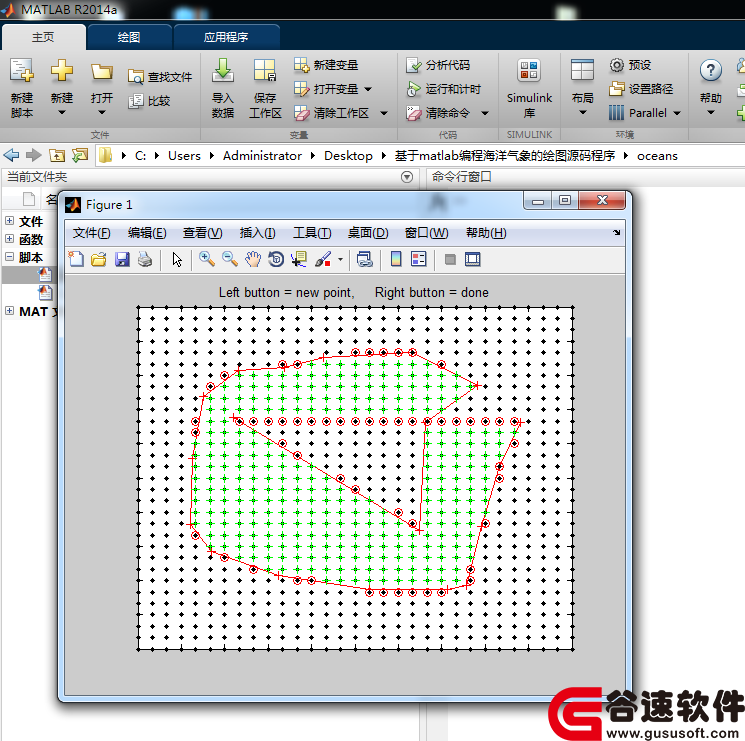Click Set Path (设置路径)

click(x=641, y=89)
